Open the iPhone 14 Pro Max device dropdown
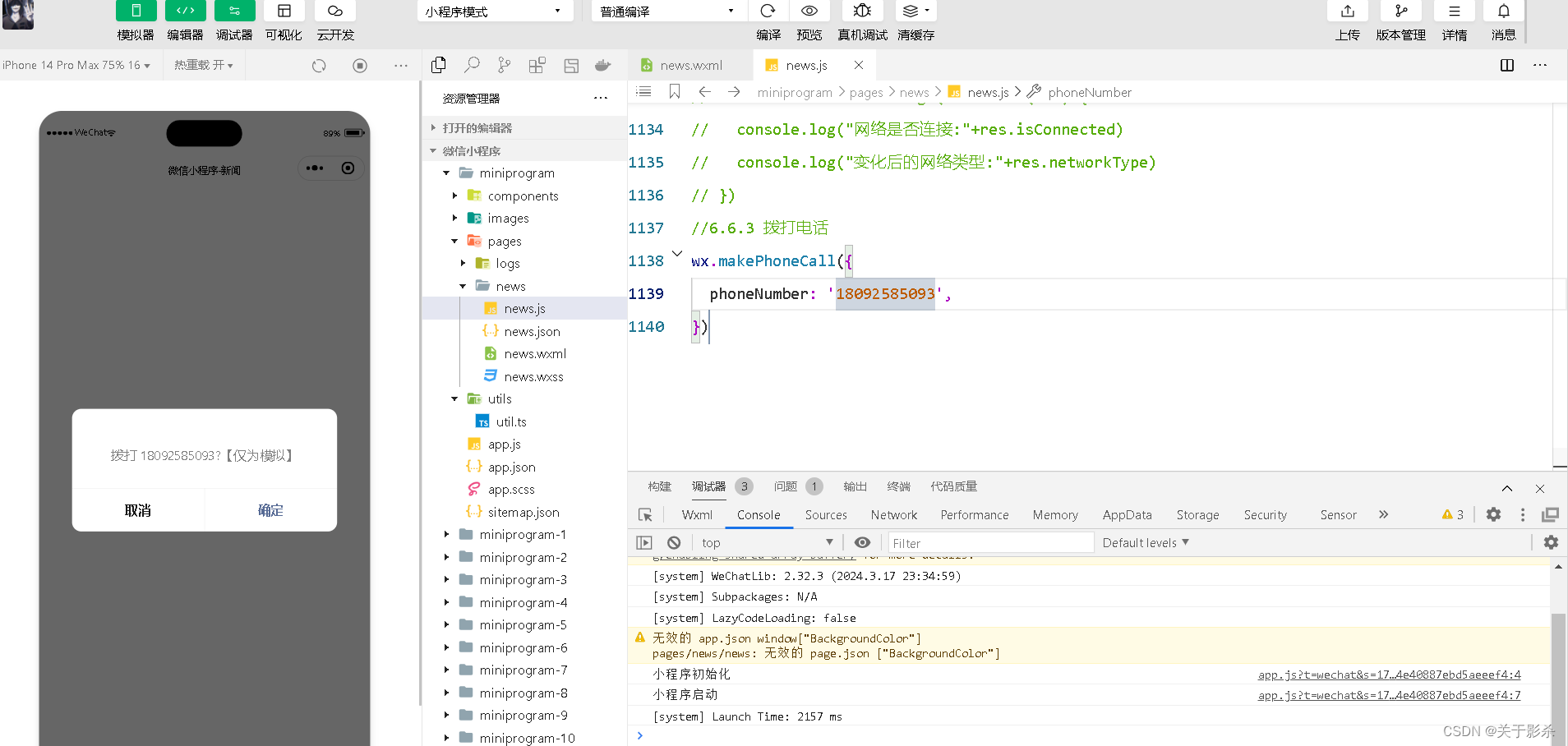 76,65
